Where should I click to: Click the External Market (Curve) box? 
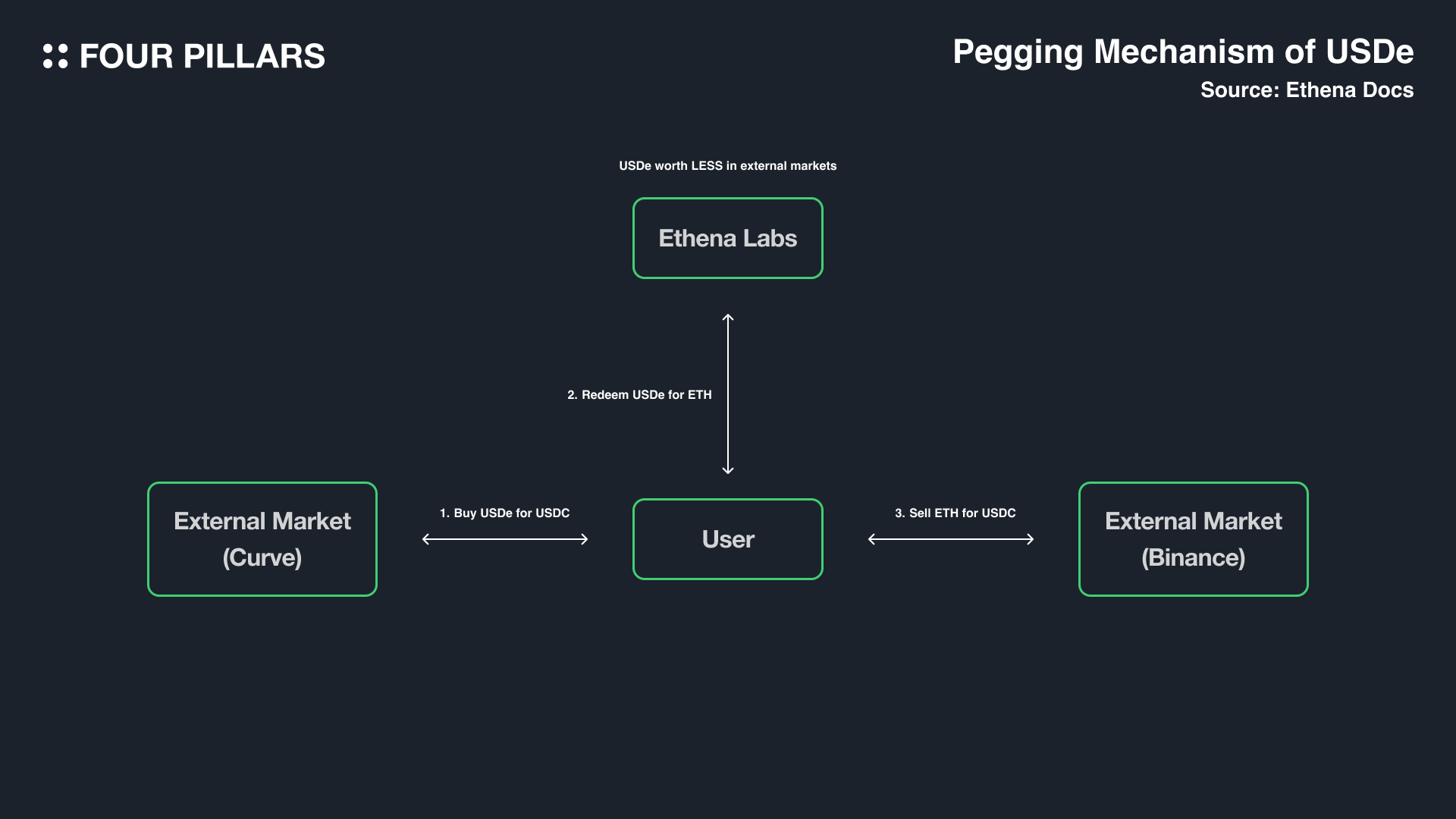pos(262,539)
